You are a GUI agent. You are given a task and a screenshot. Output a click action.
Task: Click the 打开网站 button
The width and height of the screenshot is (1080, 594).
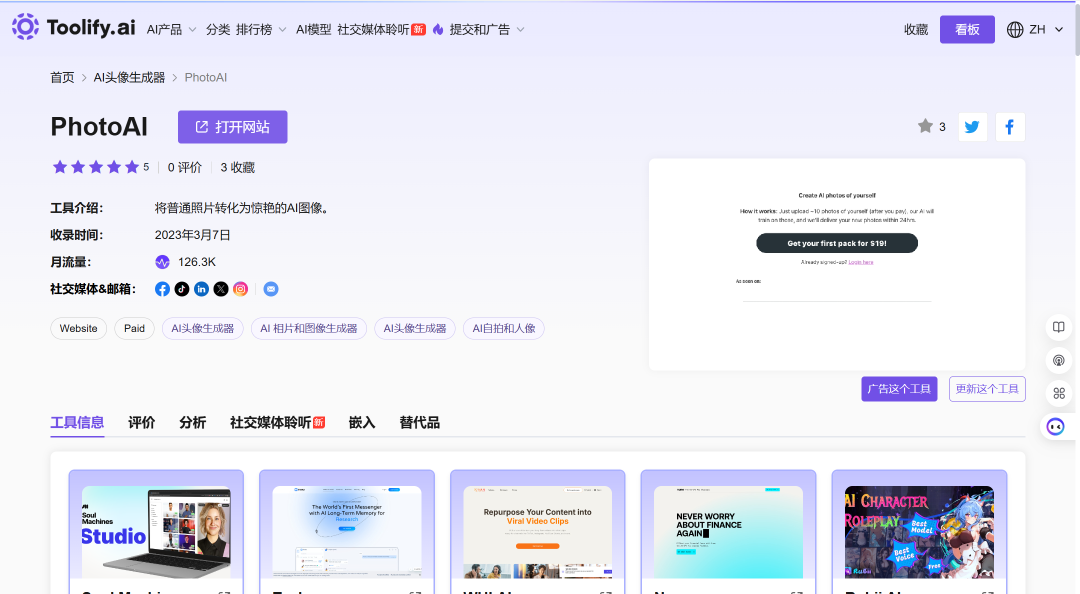[x=233, y=127]
